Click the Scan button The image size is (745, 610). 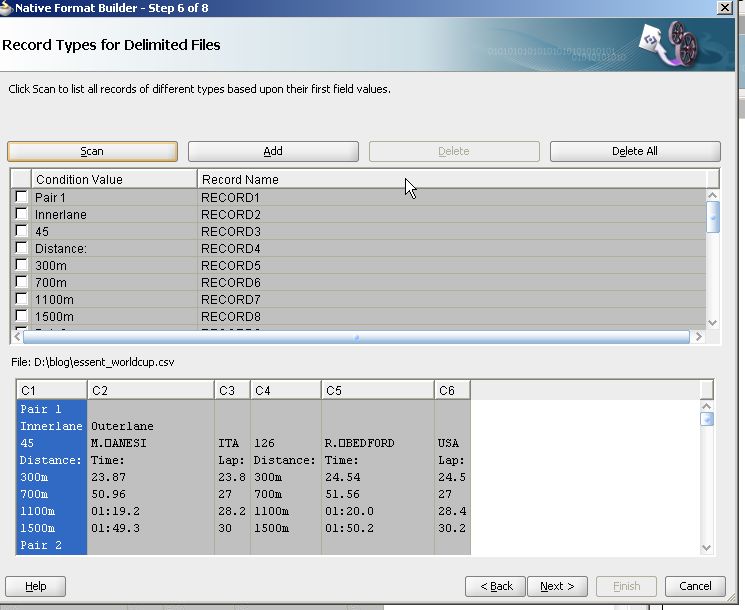click(x=92, y=151)
